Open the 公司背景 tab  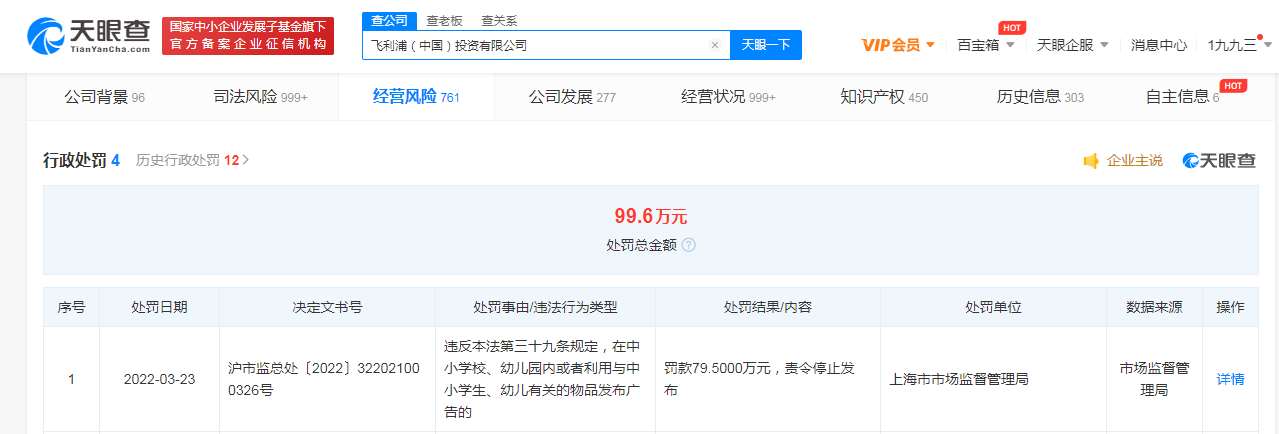click(104, 97)
